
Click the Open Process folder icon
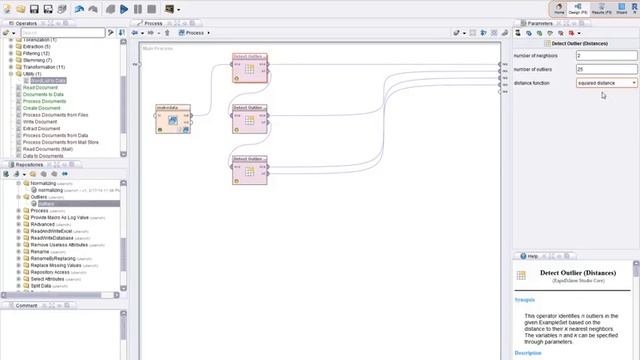pyautogui.click(x=20, y=9)
